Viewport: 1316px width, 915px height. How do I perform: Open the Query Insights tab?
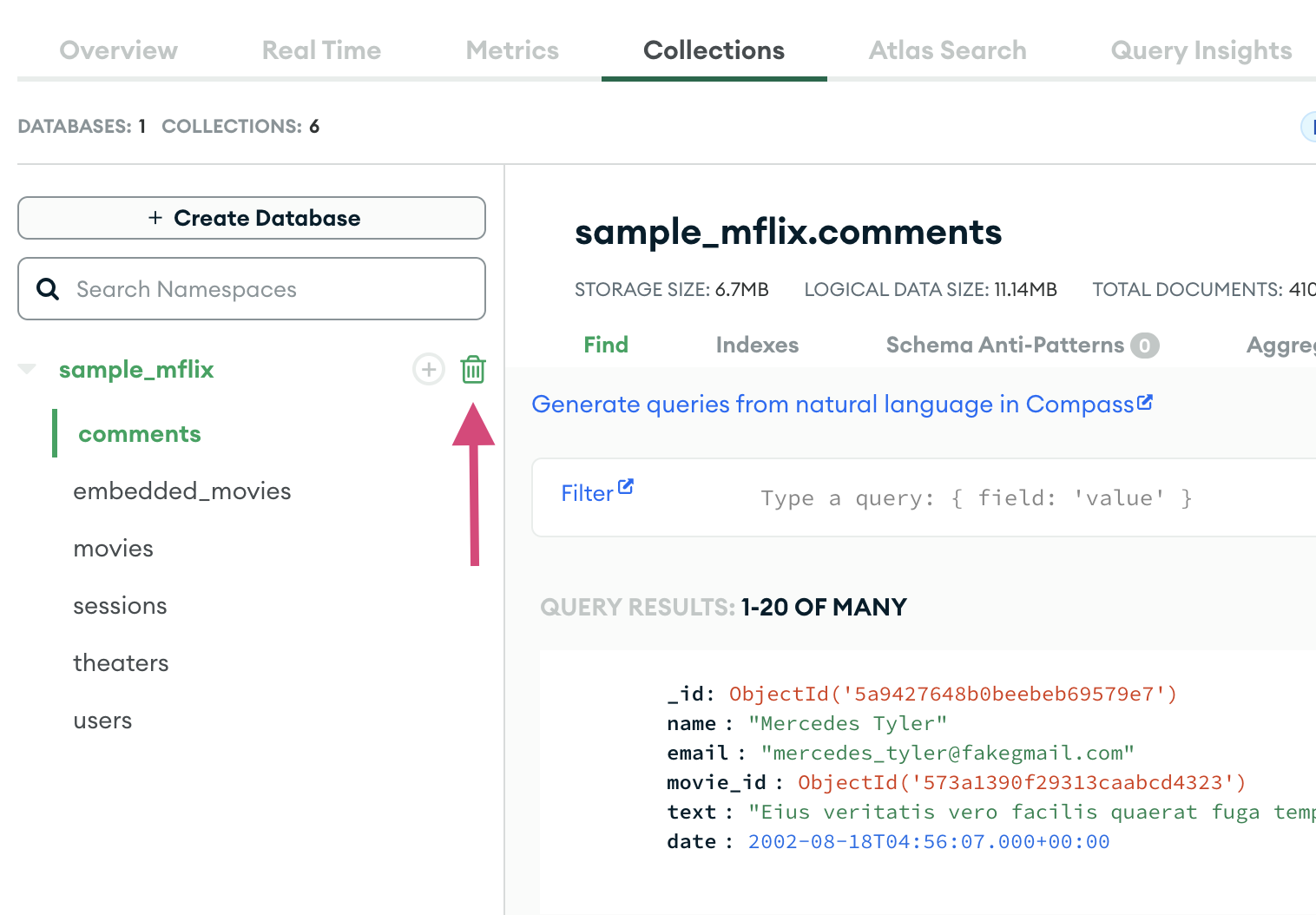(x=1201, y=50)
